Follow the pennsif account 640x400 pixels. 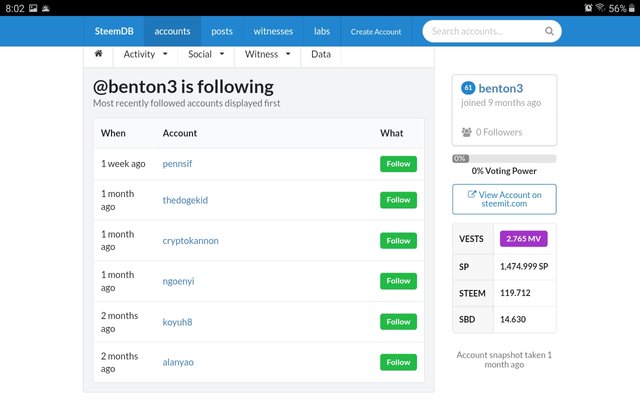(x=398, y=164)
